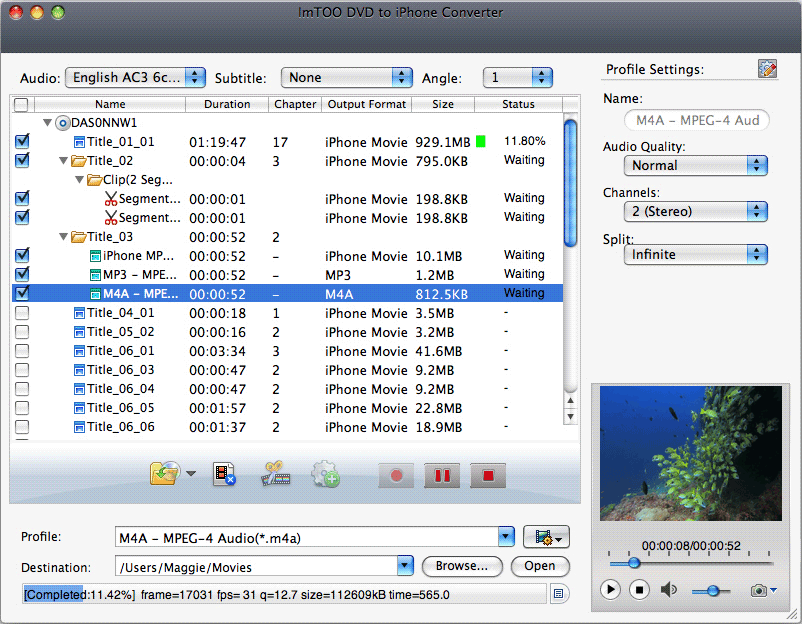Click the Browse... button

pos(462,566)
